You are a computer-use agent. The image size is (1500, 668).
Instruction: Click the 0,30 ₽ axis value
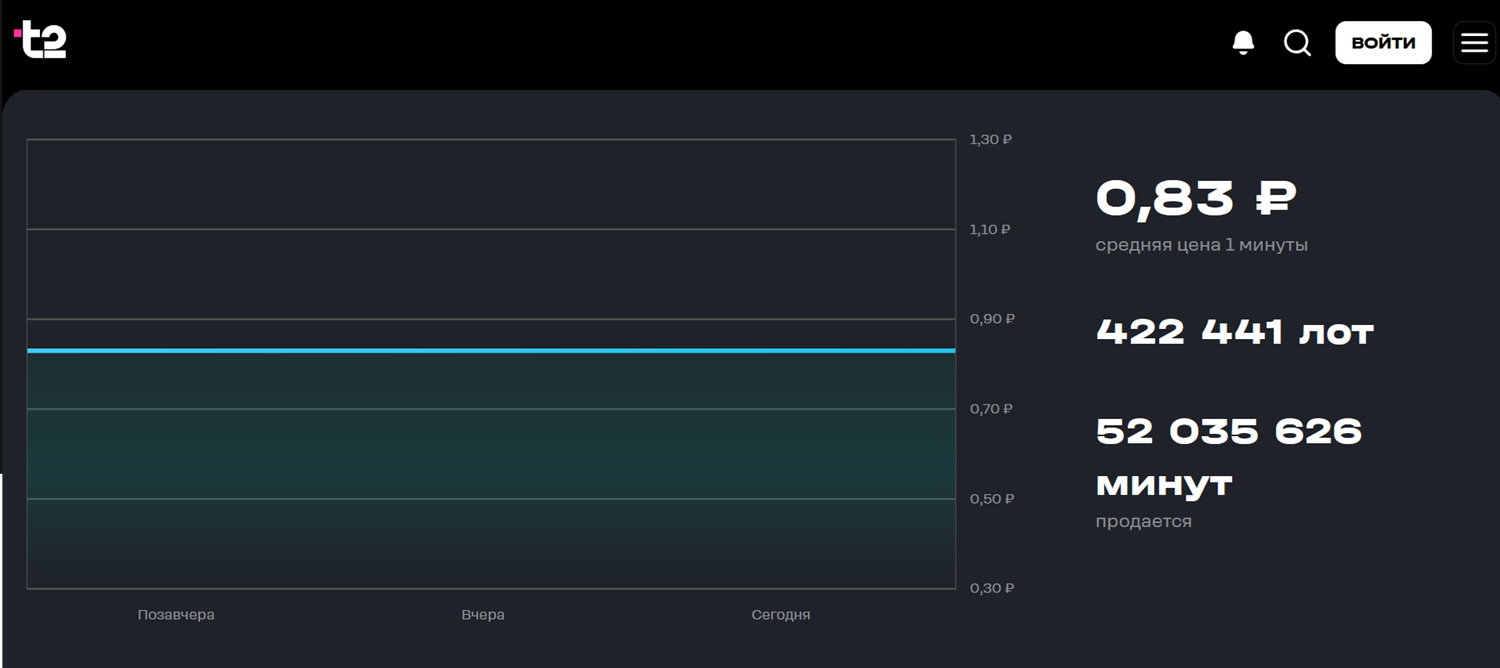click(991, 588)
